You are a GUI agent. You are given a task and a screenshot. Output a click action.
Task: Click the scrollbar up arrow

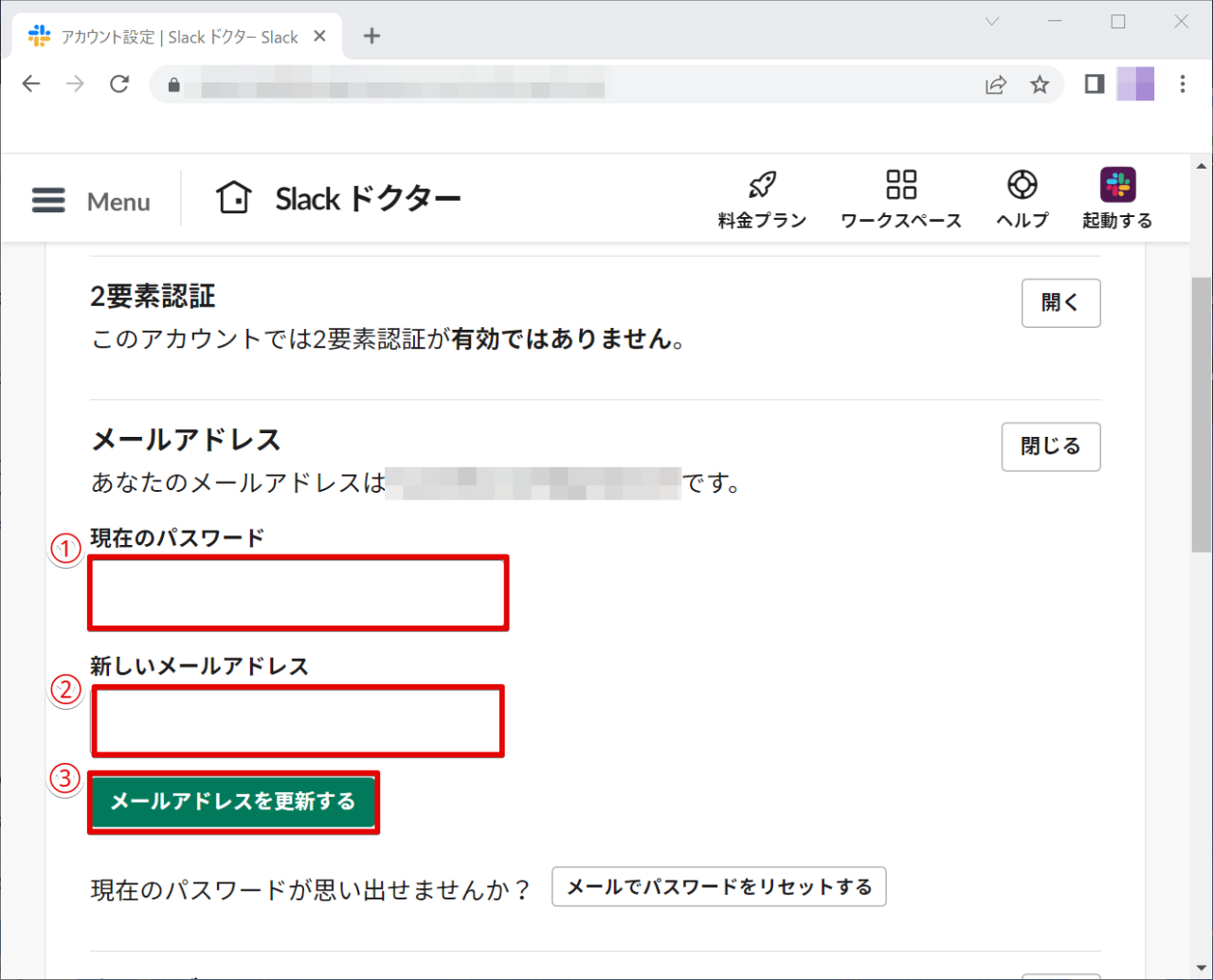coord(1202,166)
